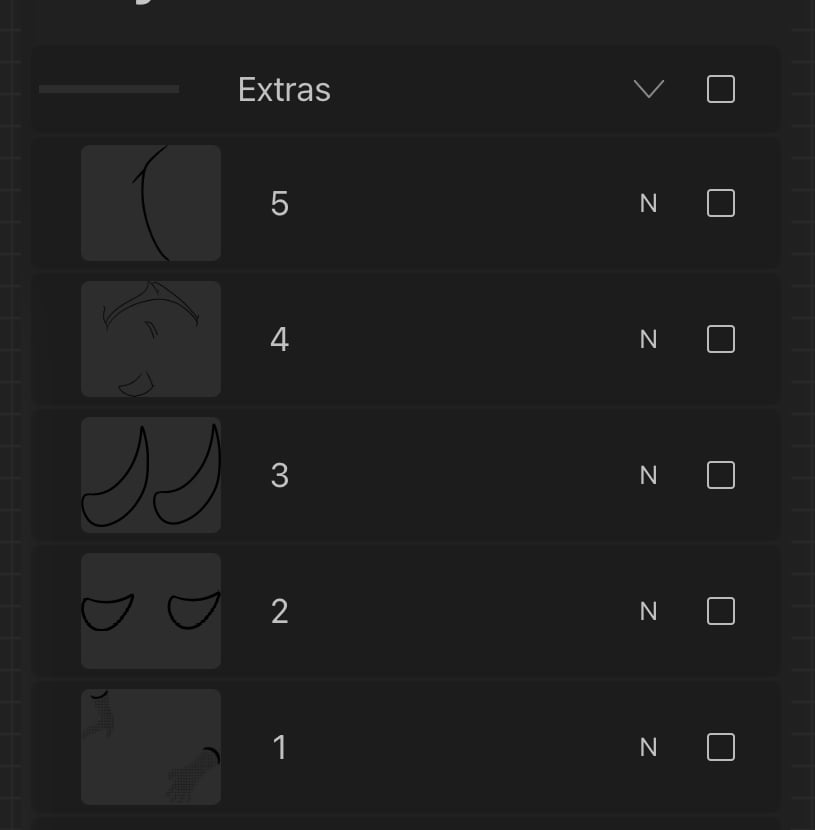
Task: Open blend mode N for layer 5
Action: tap(648, 204)
